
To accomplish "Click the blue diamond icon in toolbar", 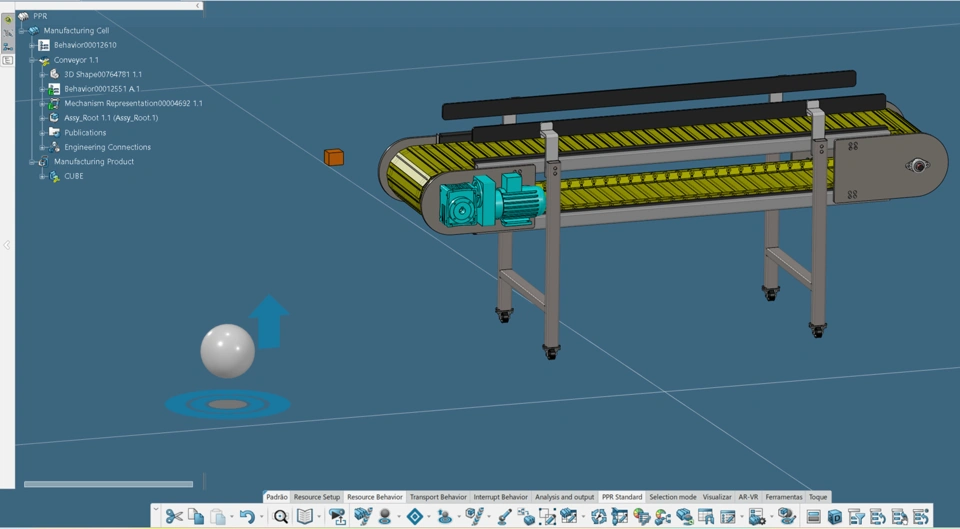I will click(x=414, y=516).
